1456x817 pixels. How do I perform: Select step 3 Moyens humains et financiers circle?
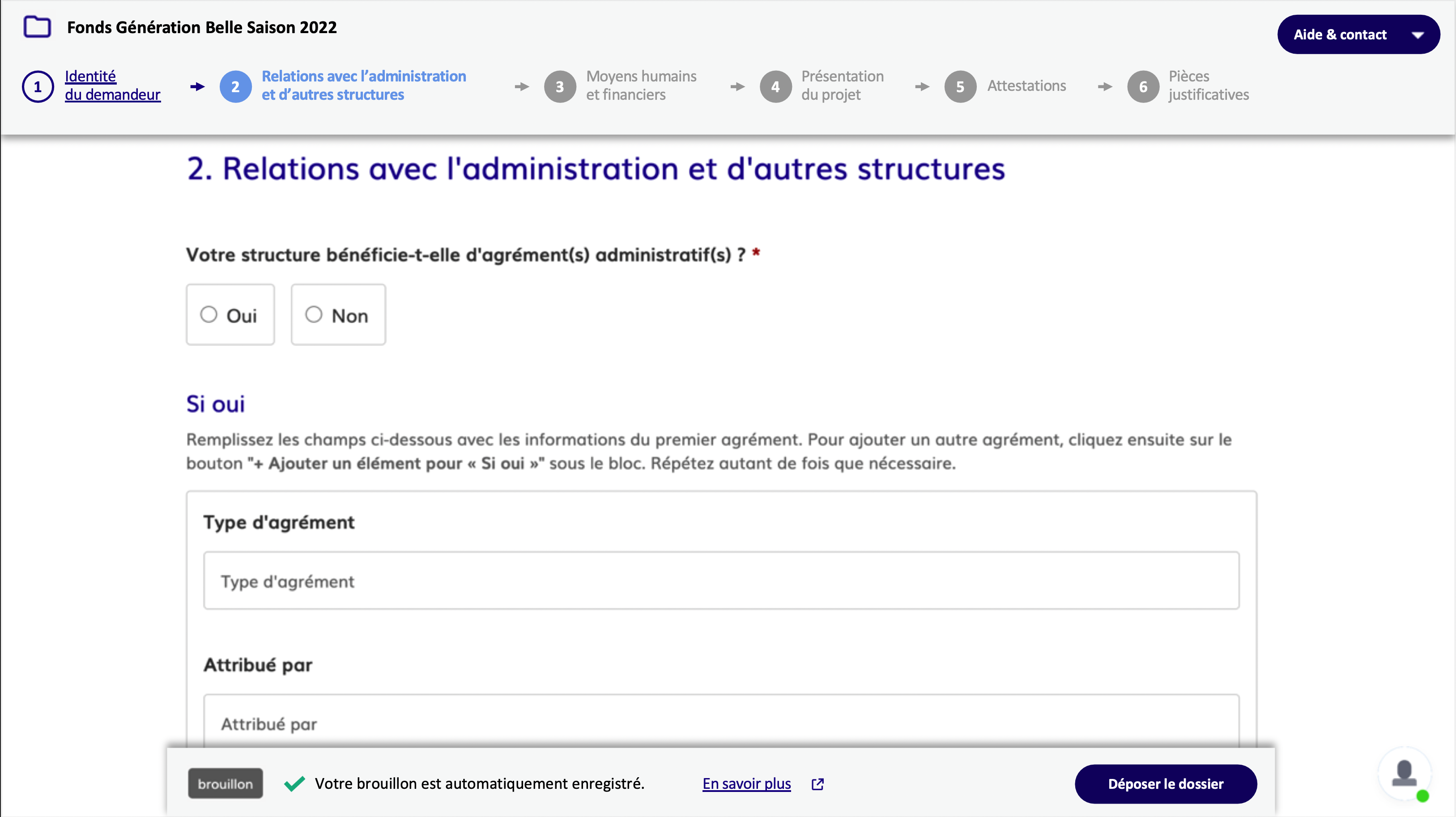[560, 86]
